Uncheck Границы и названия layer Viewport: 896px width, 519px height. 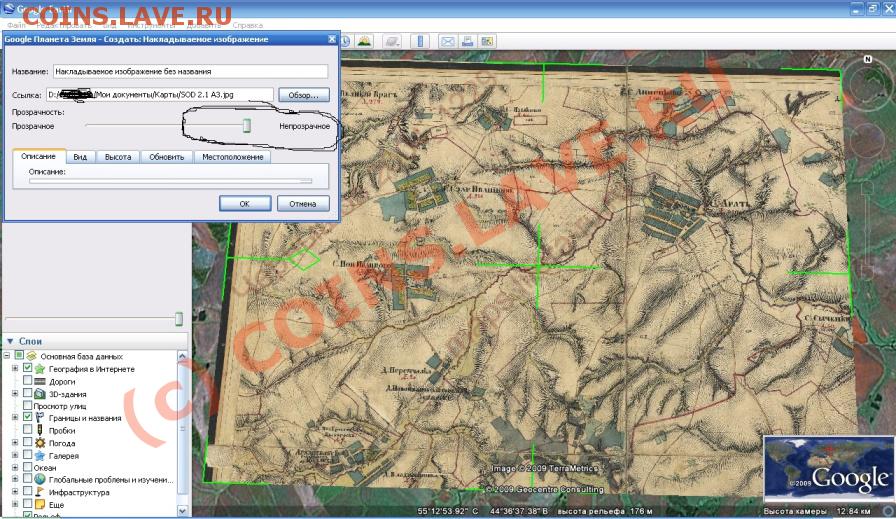pos(27,417)
